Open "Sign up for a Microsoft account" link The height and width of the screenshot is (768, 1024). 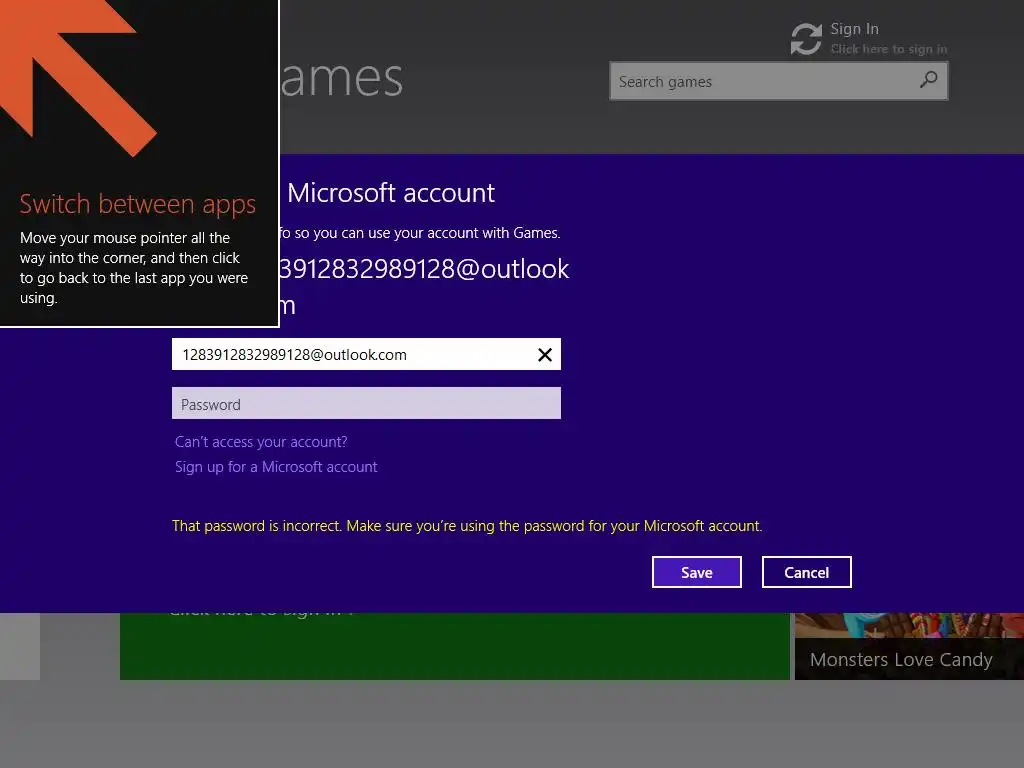click(276, 467)
